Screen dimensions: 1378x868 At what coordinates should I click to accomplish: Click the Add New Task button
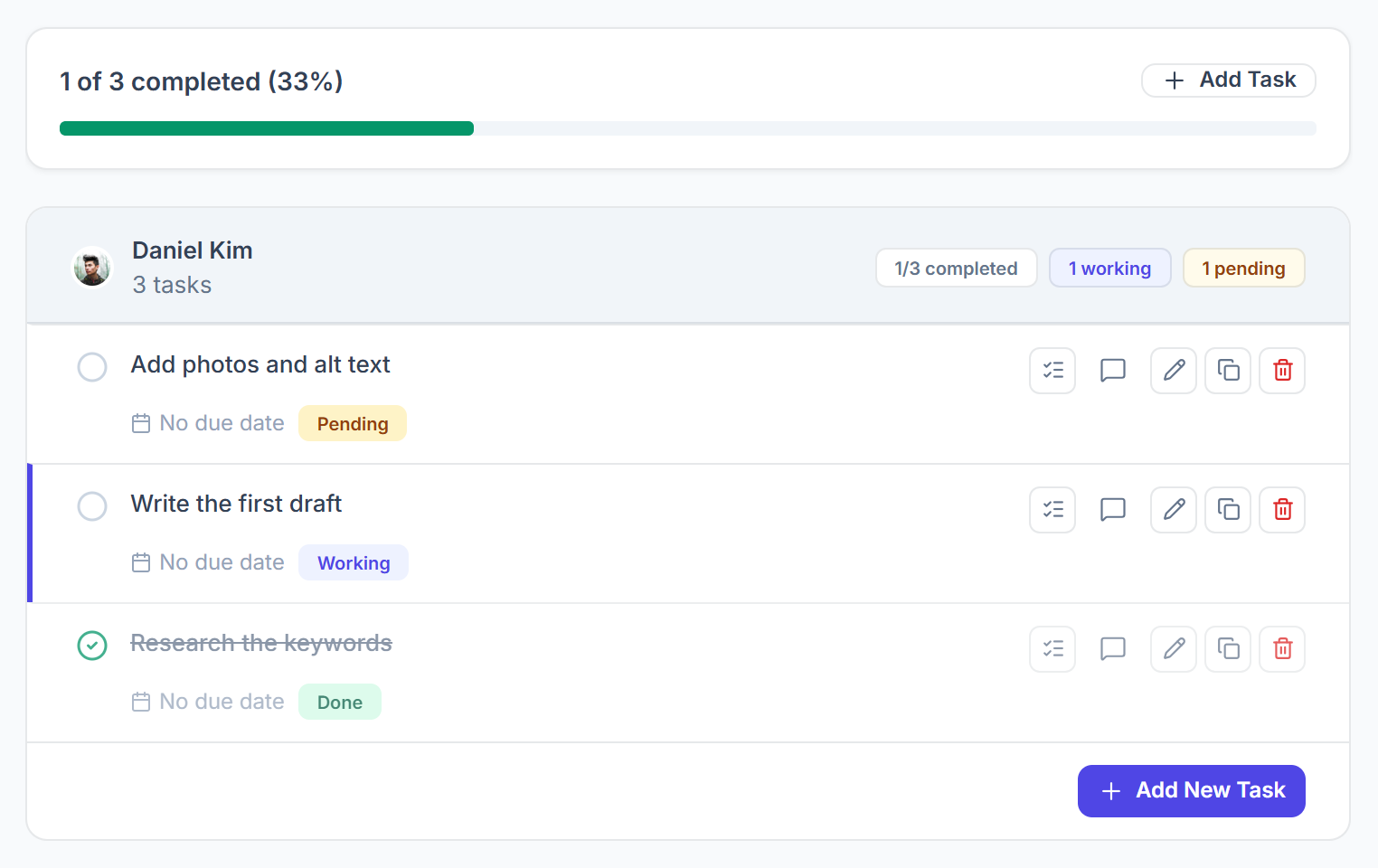click(1192, 791)
